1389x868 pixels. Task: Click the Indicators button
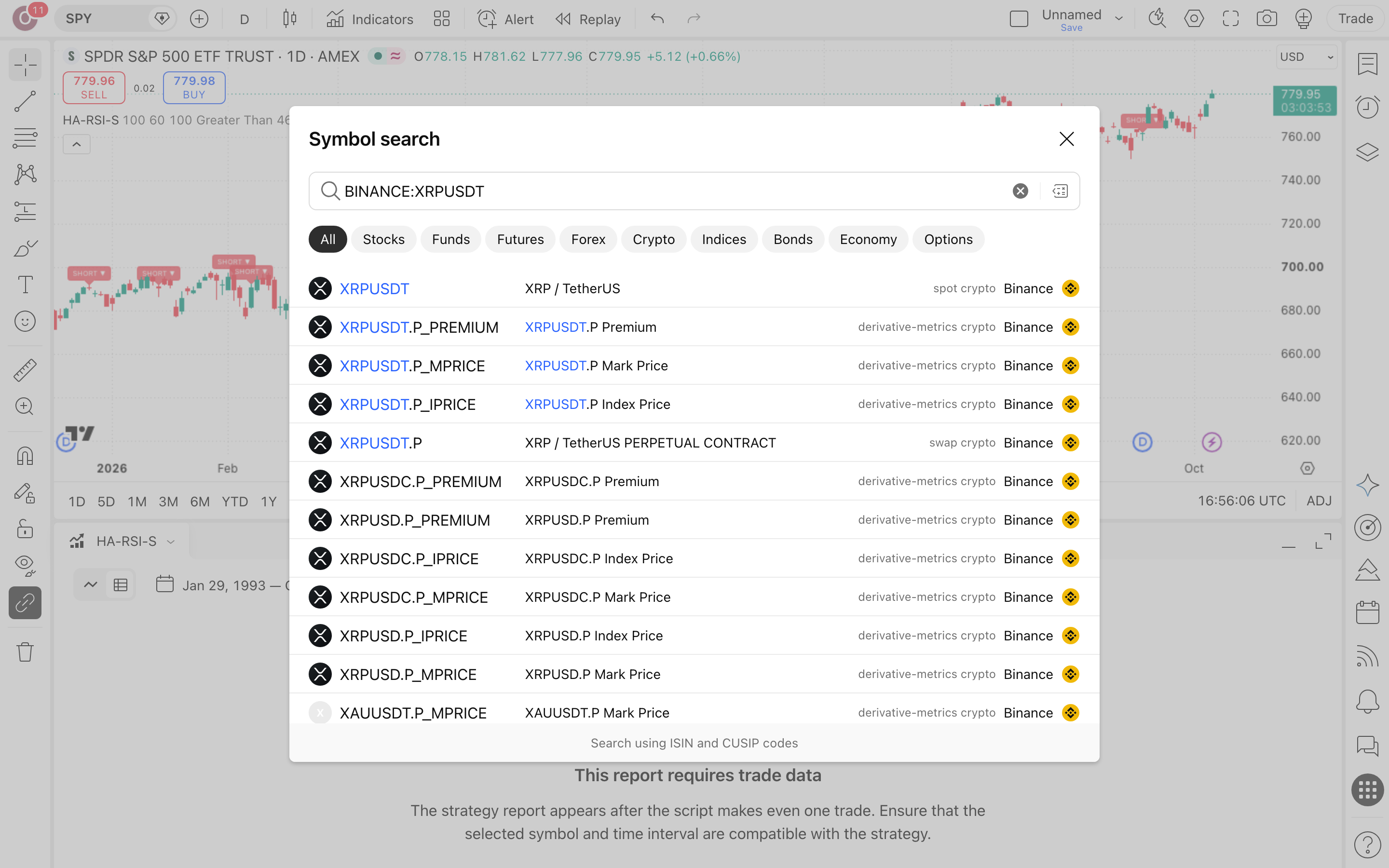coord(369,19)
